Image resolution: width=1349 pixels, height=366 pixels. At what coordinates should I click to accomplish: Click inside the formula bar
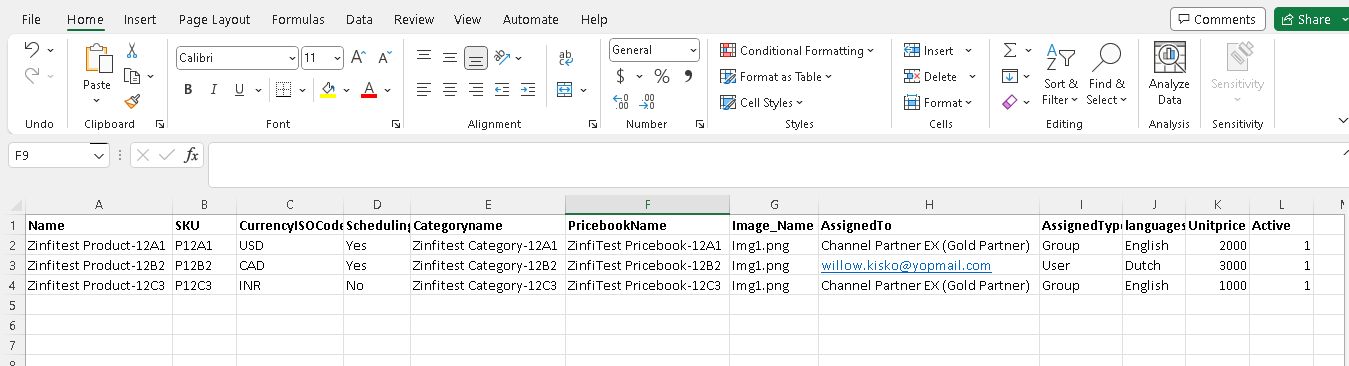click(x=775, y=165)
